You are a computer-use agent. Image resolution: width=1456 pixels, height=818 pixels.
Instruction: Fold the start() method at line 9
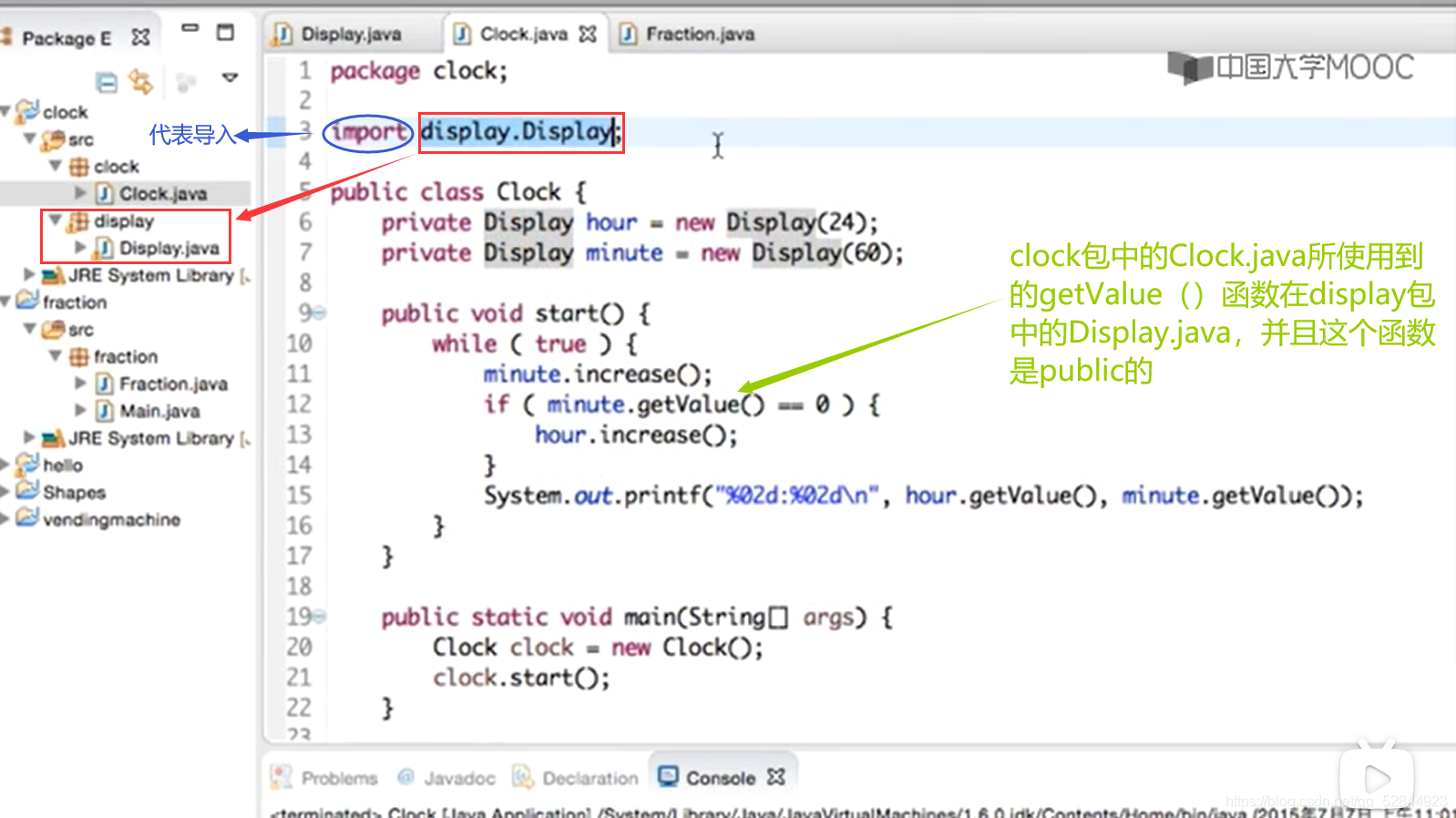coord(320,313)
